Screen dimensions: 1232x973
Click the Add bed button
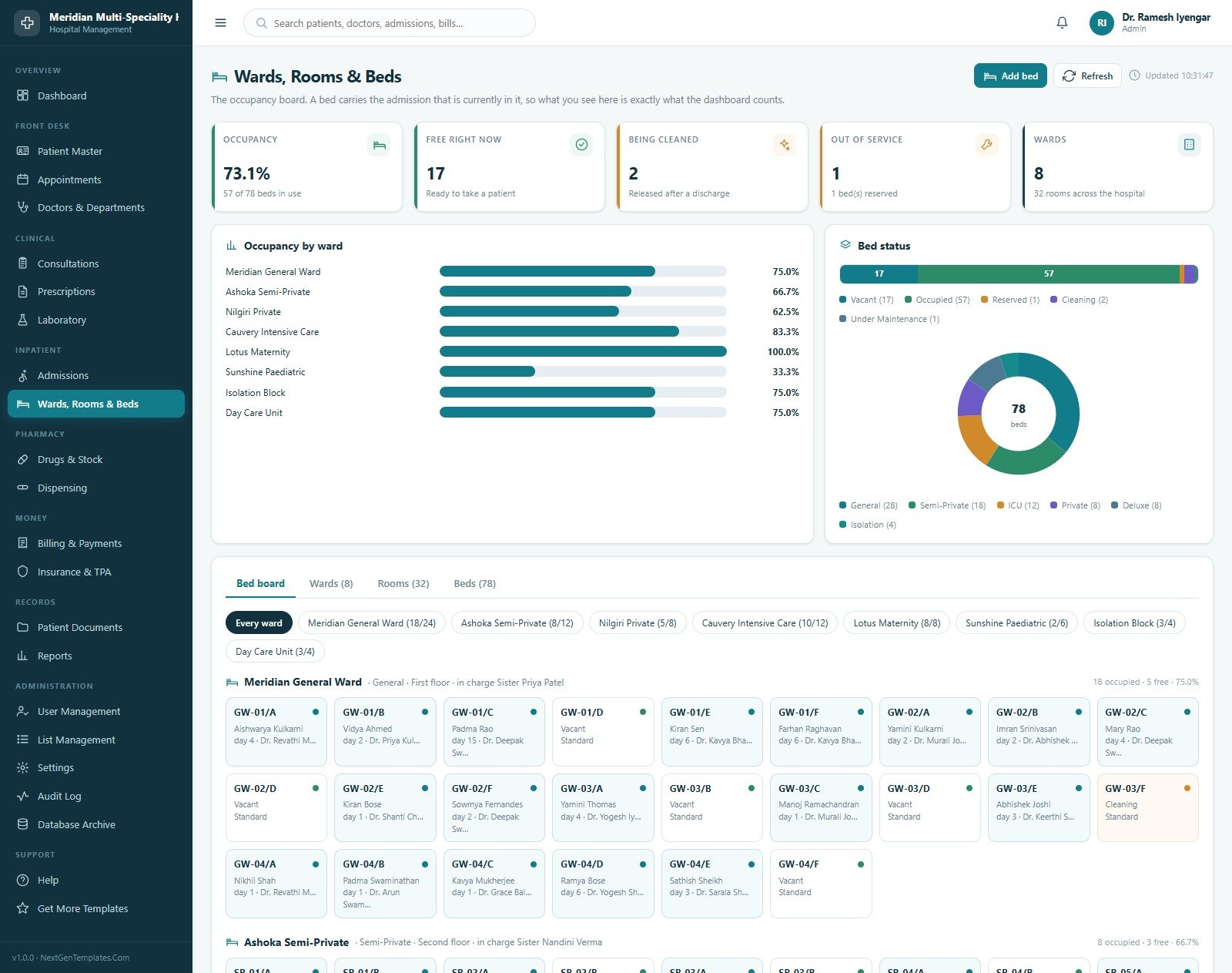(x=1010, y=75)
